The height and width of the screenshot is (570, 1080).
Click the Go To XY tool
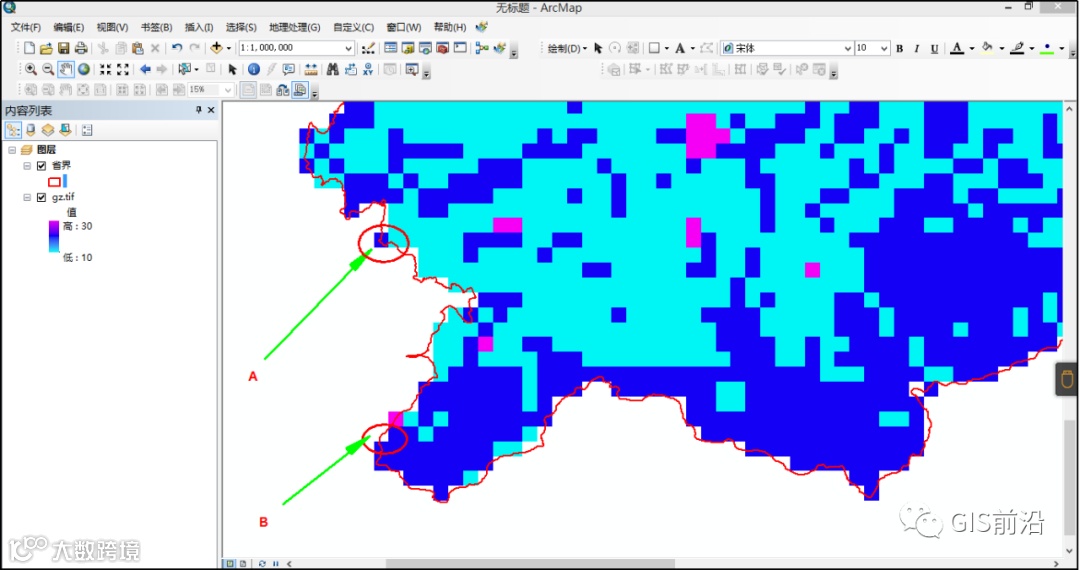[x=368, y=70]
